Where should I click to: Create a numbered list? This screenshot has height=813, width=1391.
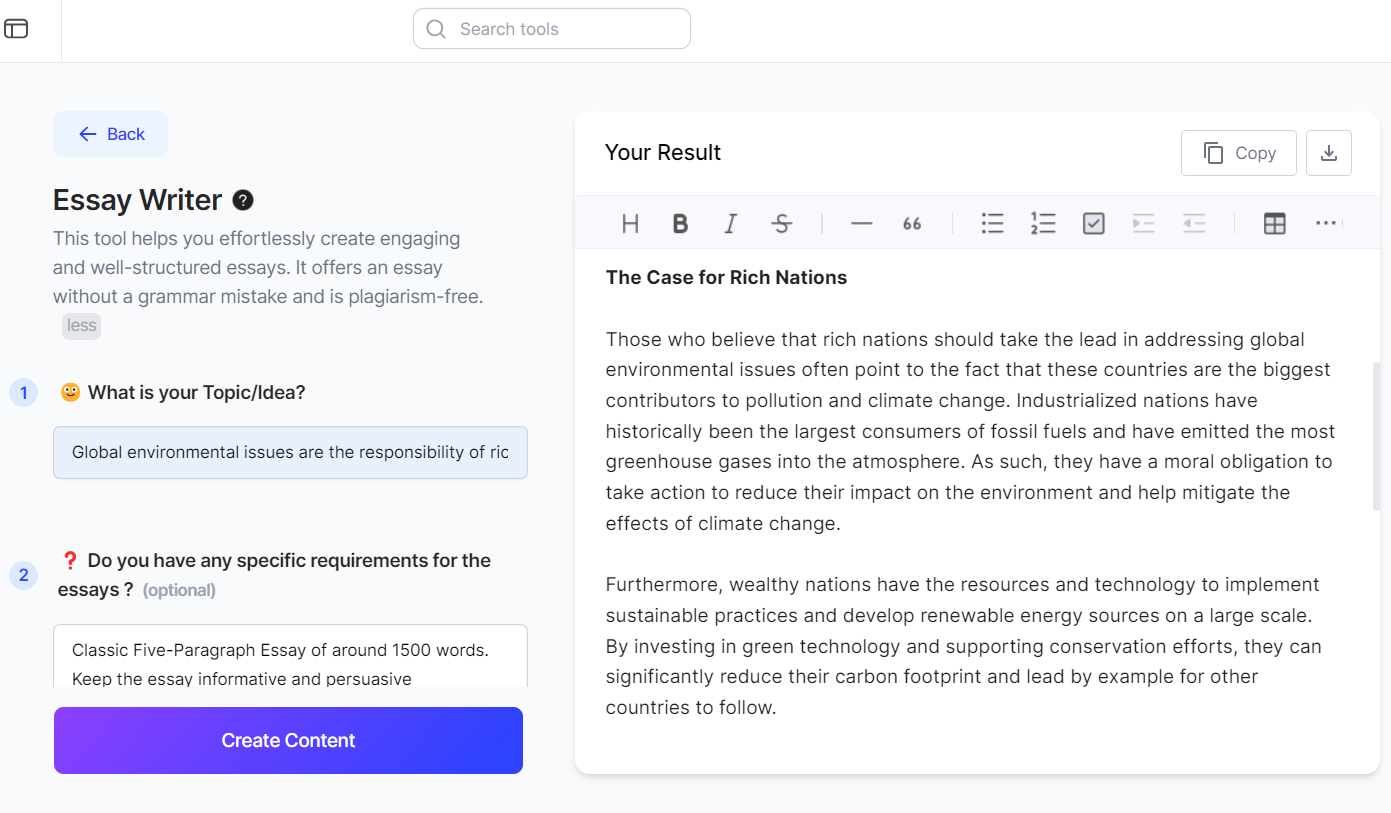(x=1043, y=224)
